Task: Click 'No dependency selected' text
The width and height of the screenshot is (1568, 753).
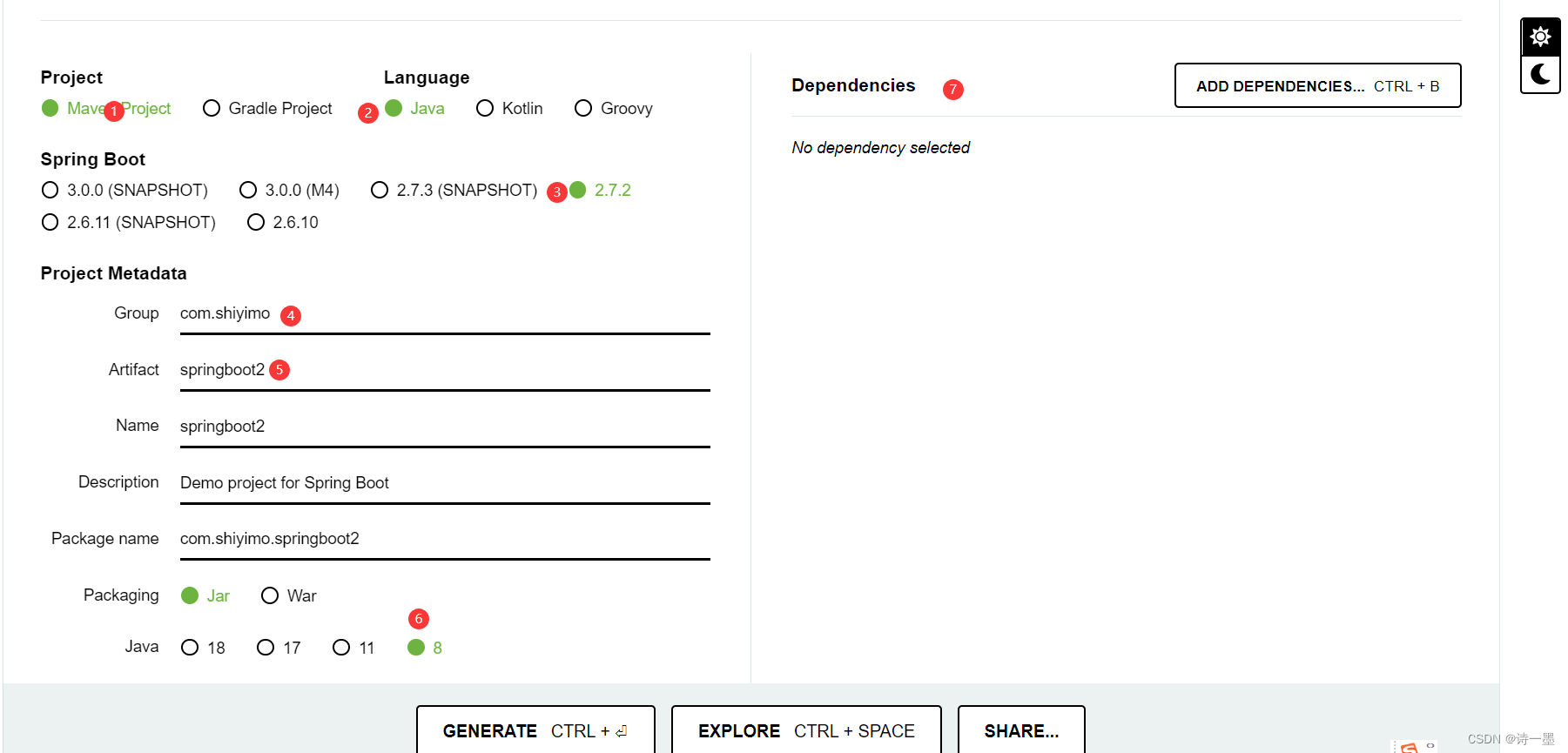Action: click(880, 148)
